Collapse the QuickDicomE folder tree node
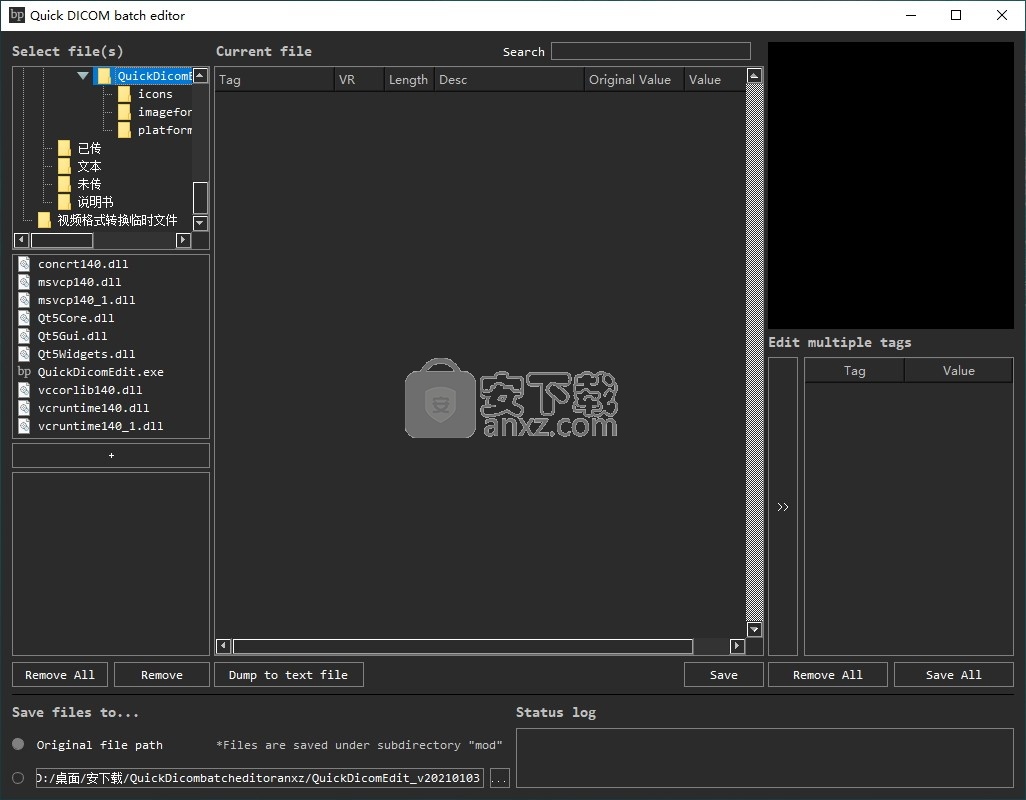 click(x=82, y=76)
